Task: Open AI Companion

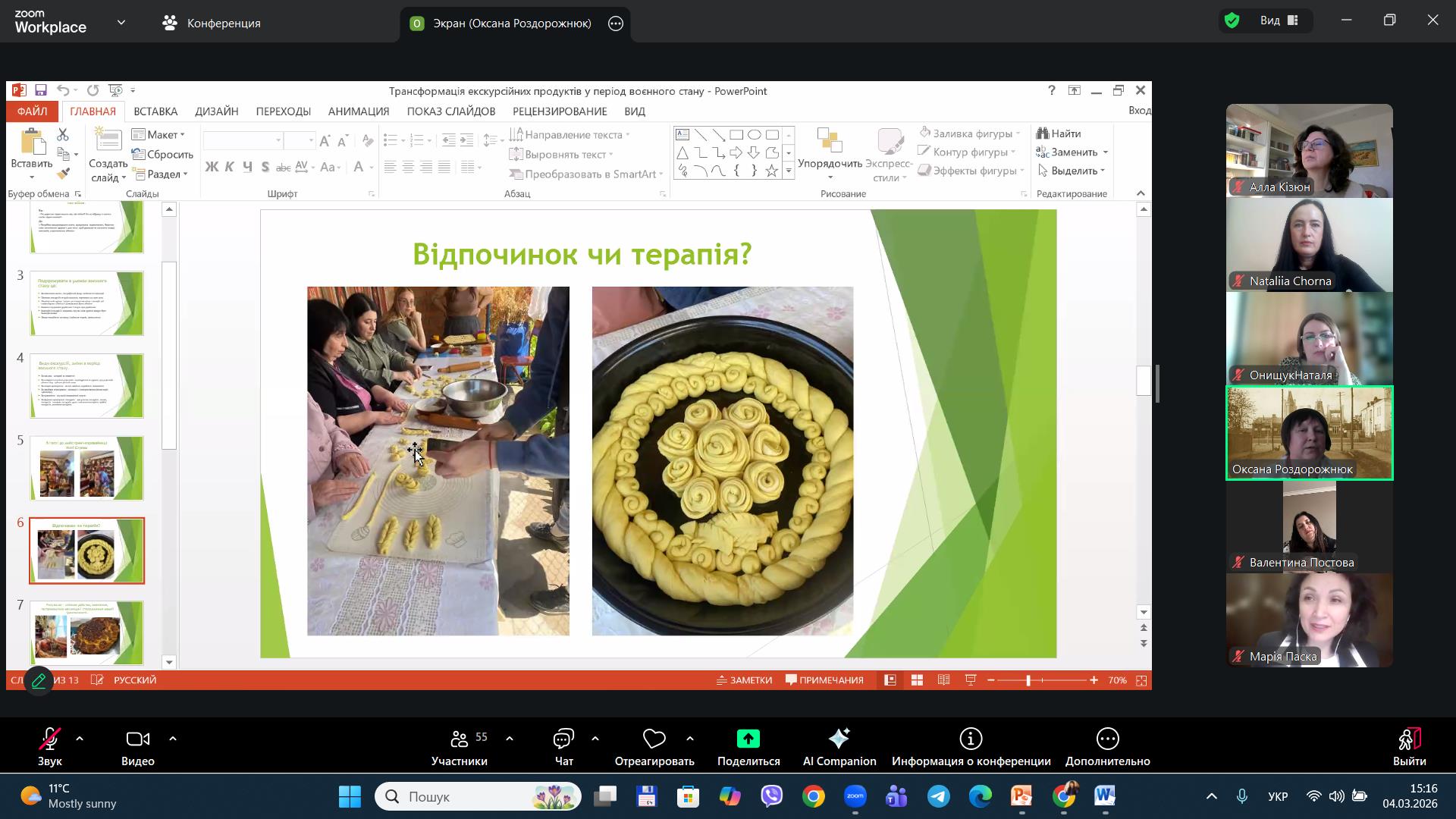Action: [x=839, y=739]
